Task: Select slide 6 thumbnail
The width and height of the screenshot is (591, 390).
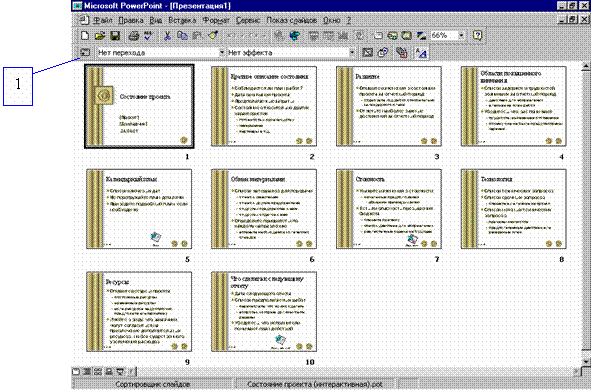Action: [264, 209]
